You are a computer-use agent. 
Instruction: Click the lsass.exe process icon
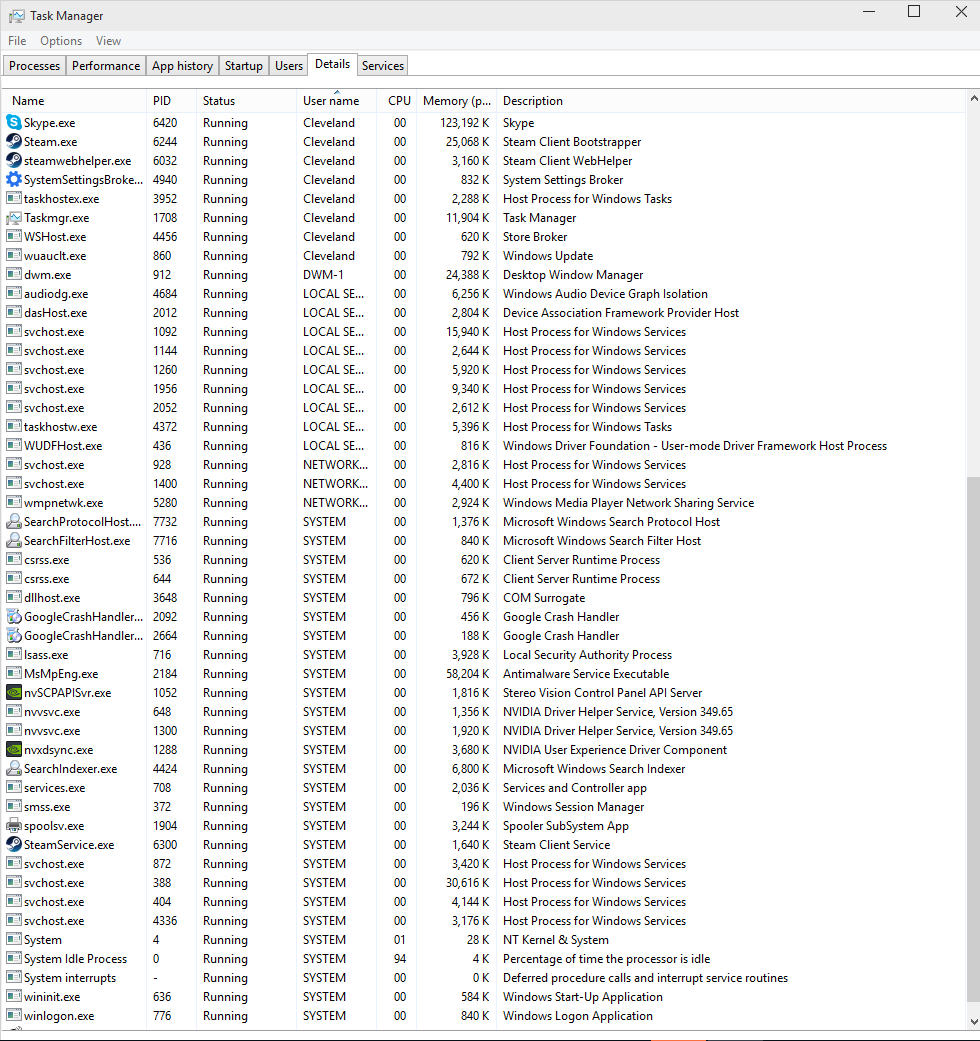coord(13,655)
